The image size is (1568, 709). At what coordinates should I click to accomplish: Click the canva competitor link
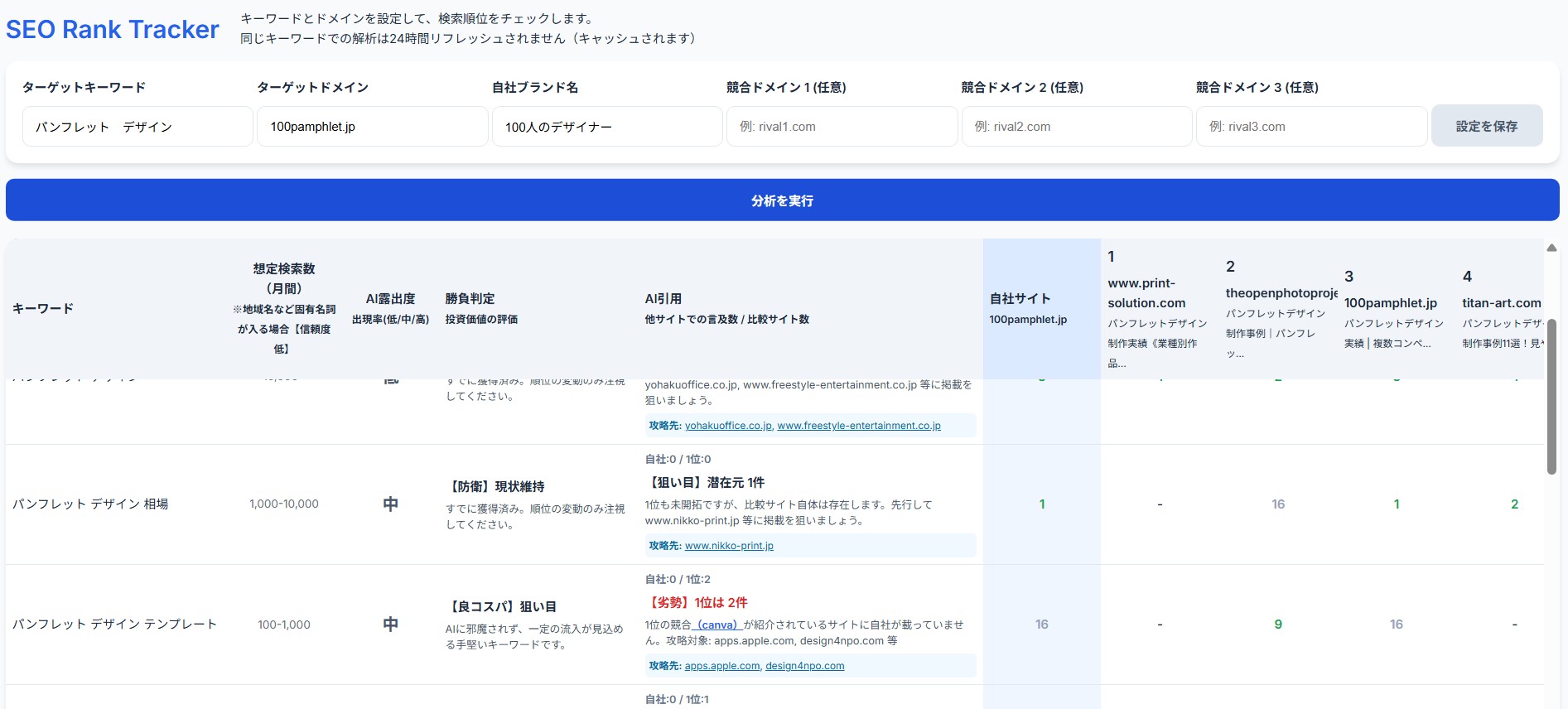pos(716,625)
